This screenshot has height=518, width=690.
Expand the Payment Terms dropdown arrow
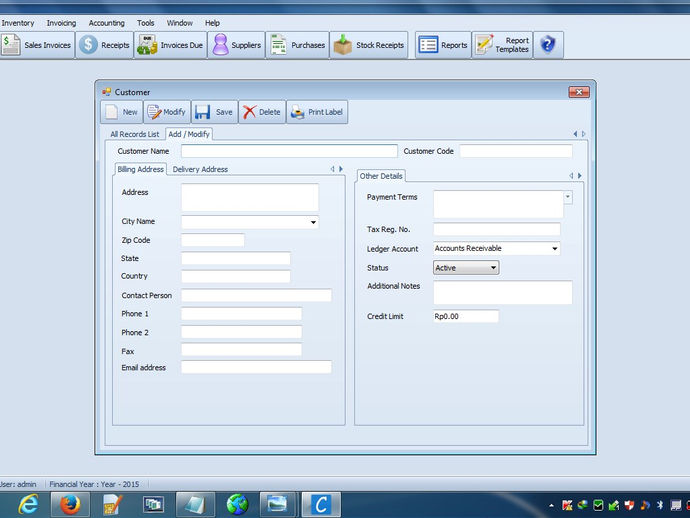[x=568, y=197]
